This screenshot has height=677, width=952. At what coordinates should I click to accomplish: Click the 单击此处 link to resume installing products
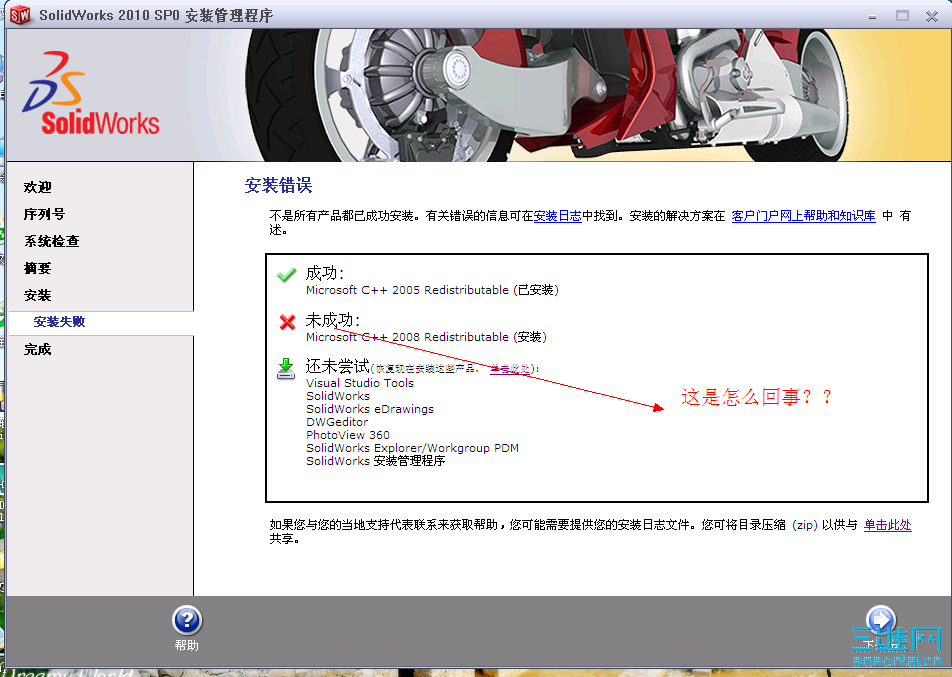pos(509,369)
